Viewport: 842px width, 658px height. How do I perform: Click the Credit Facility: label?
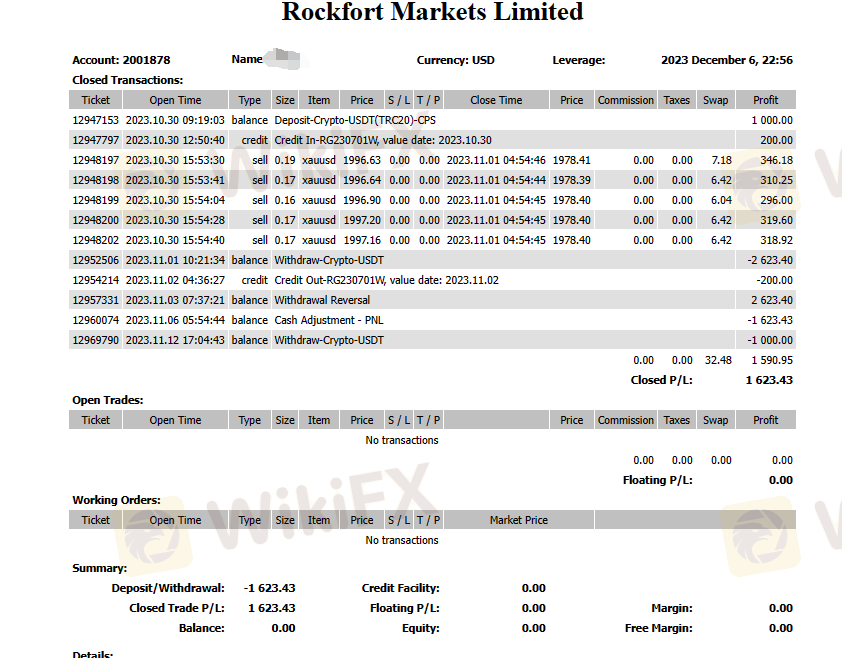(401, 588)
